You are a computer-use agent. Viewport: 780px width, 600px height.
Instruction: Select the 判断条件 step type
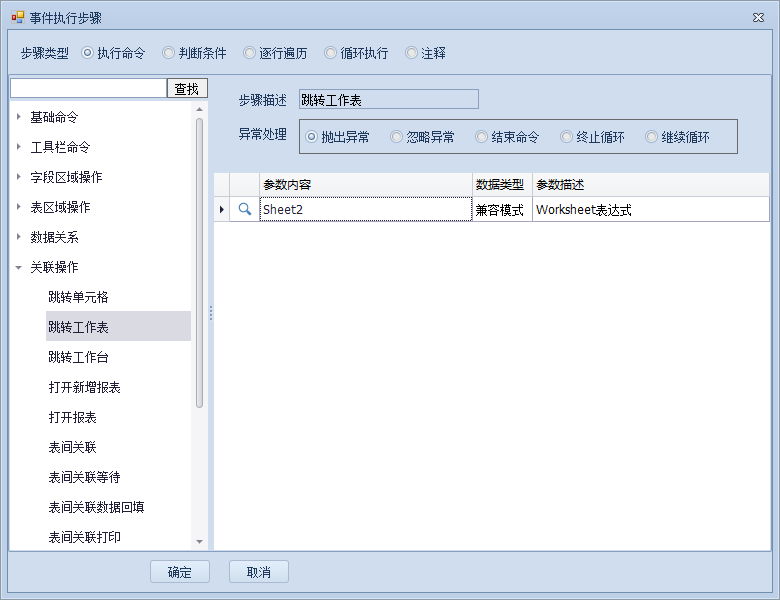[195, 53]
